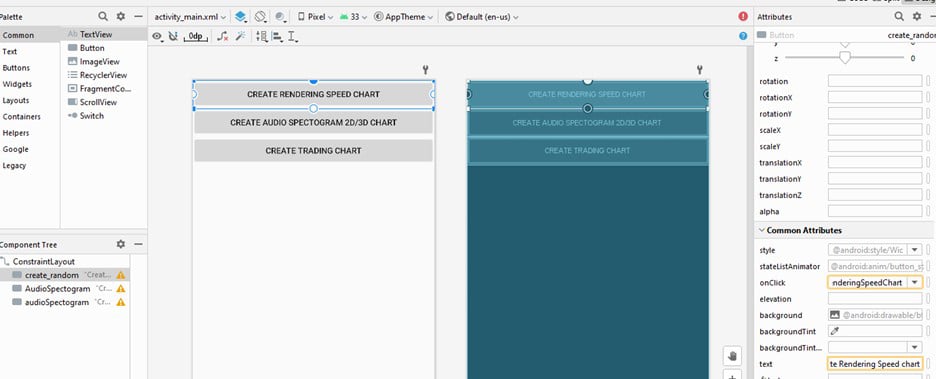Open the Align tool icon
Image resolution: width=936 pixels, height=379 pixels.
click(x=277, y=36)
